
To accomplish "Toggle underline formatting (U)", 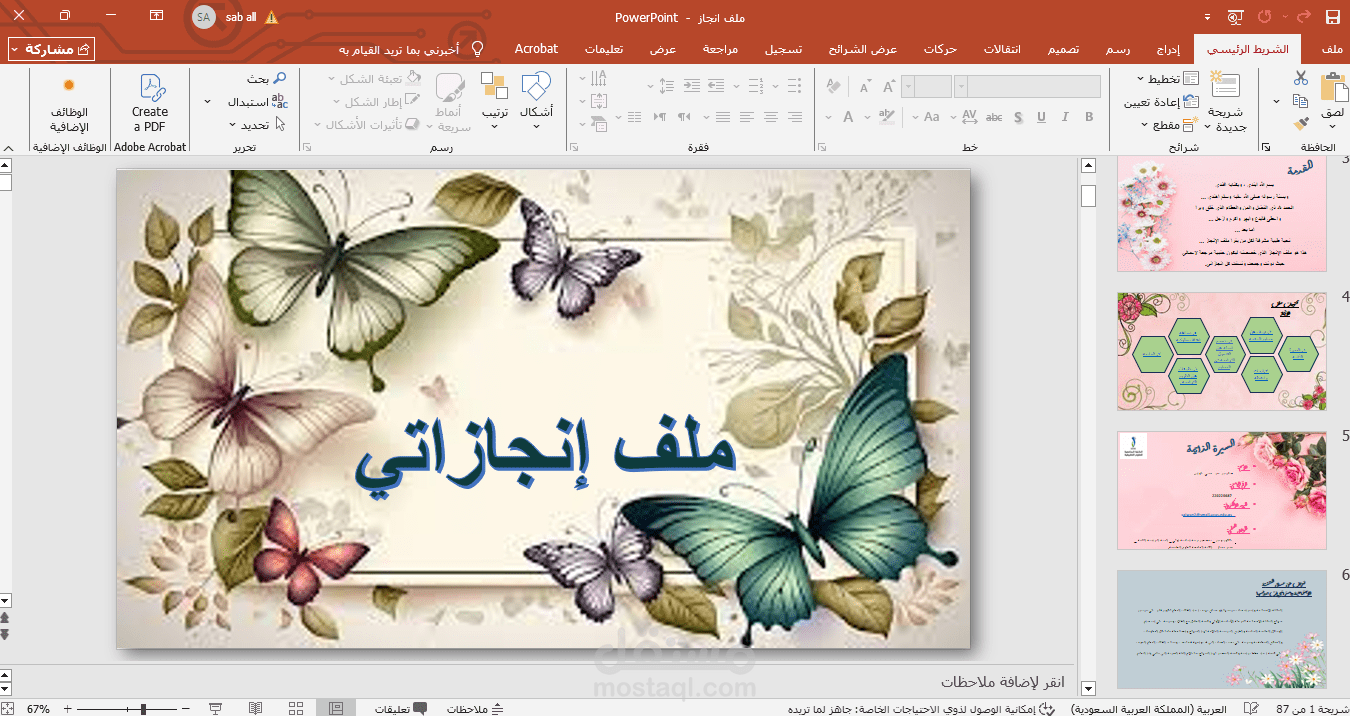I will [1040, 117].
